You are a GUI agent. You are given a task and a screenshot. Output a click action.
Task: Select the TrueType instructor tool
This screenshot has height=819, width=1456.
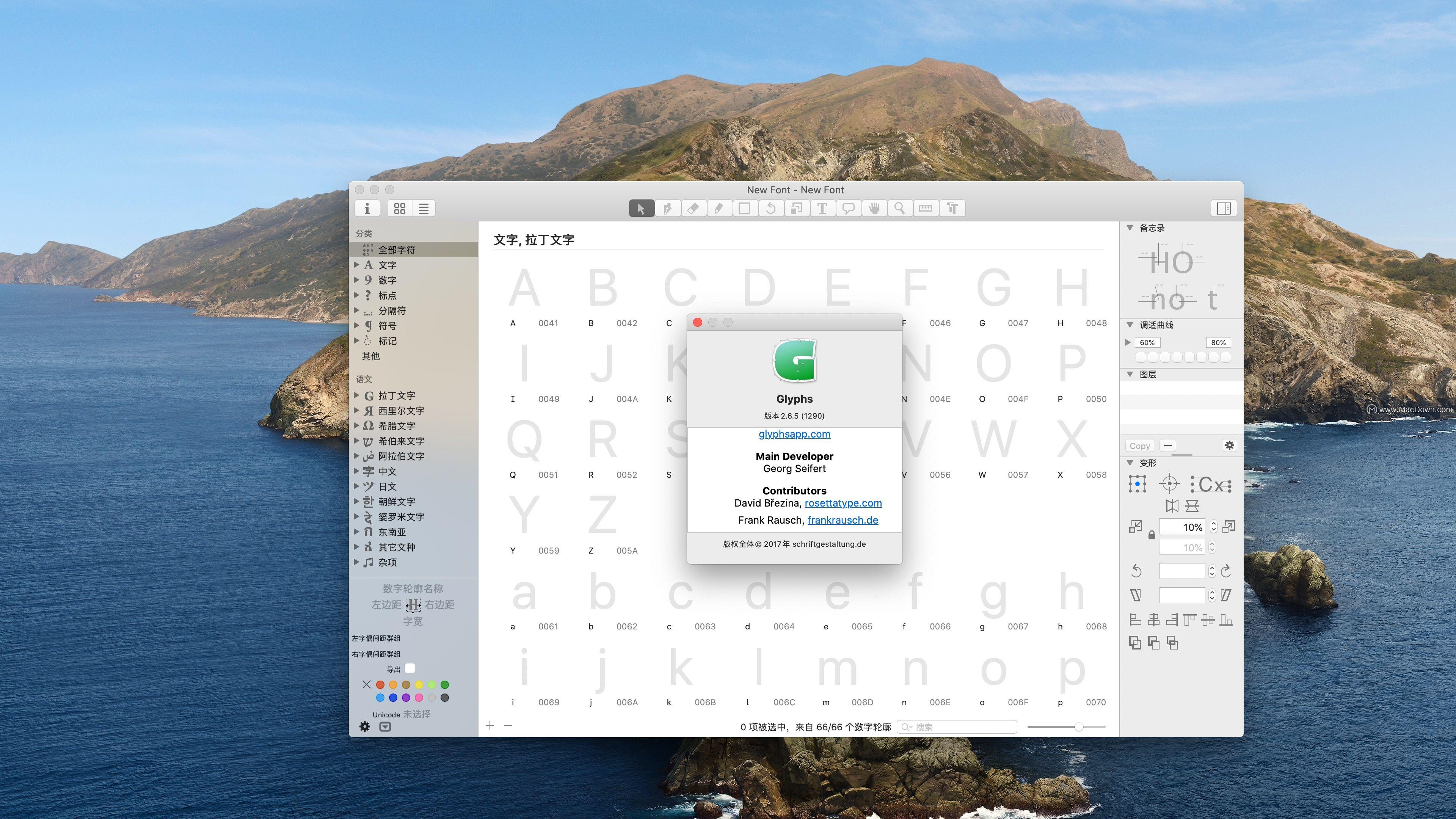pos(952,209)
